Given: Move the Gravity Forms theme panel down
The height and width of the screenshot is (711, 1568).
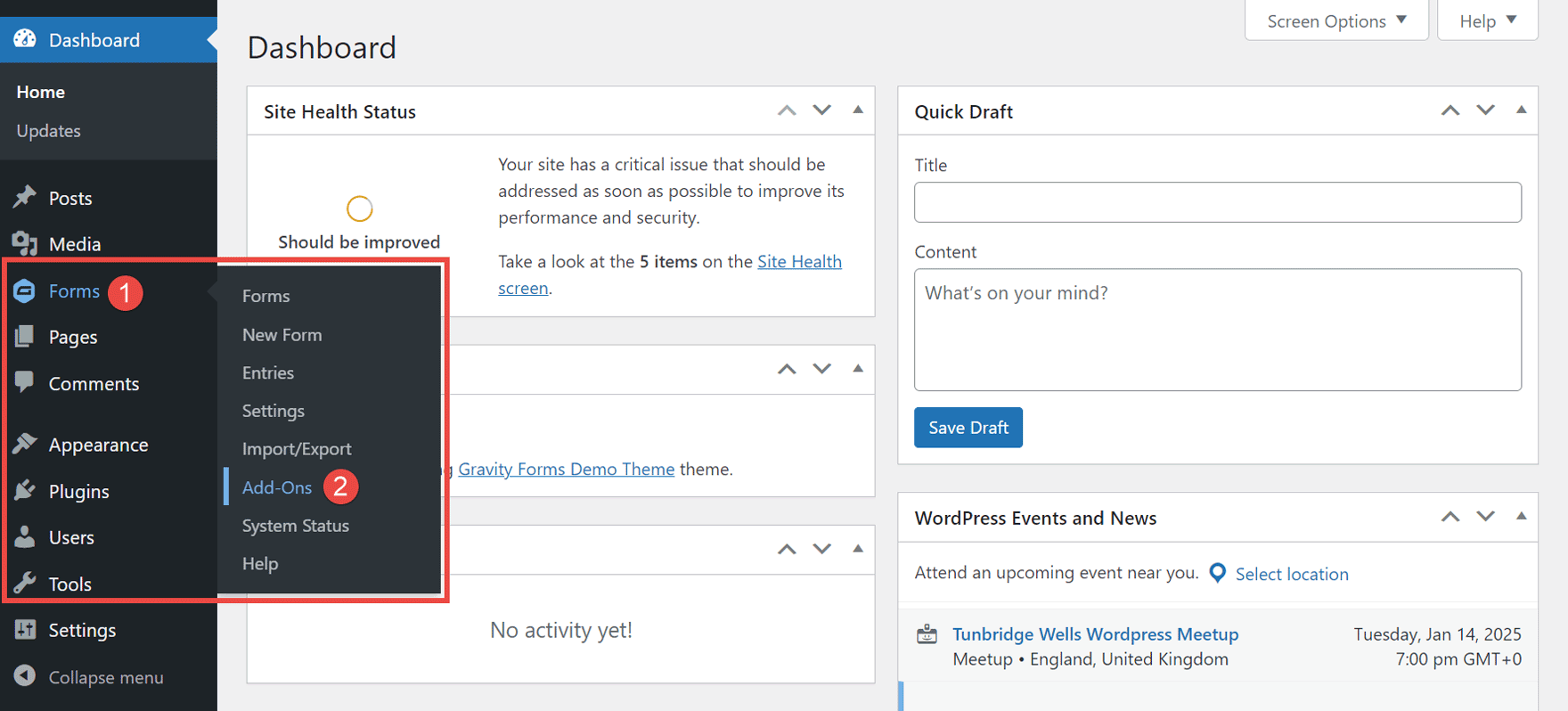Looking at the screenshot, I should 822,369.
